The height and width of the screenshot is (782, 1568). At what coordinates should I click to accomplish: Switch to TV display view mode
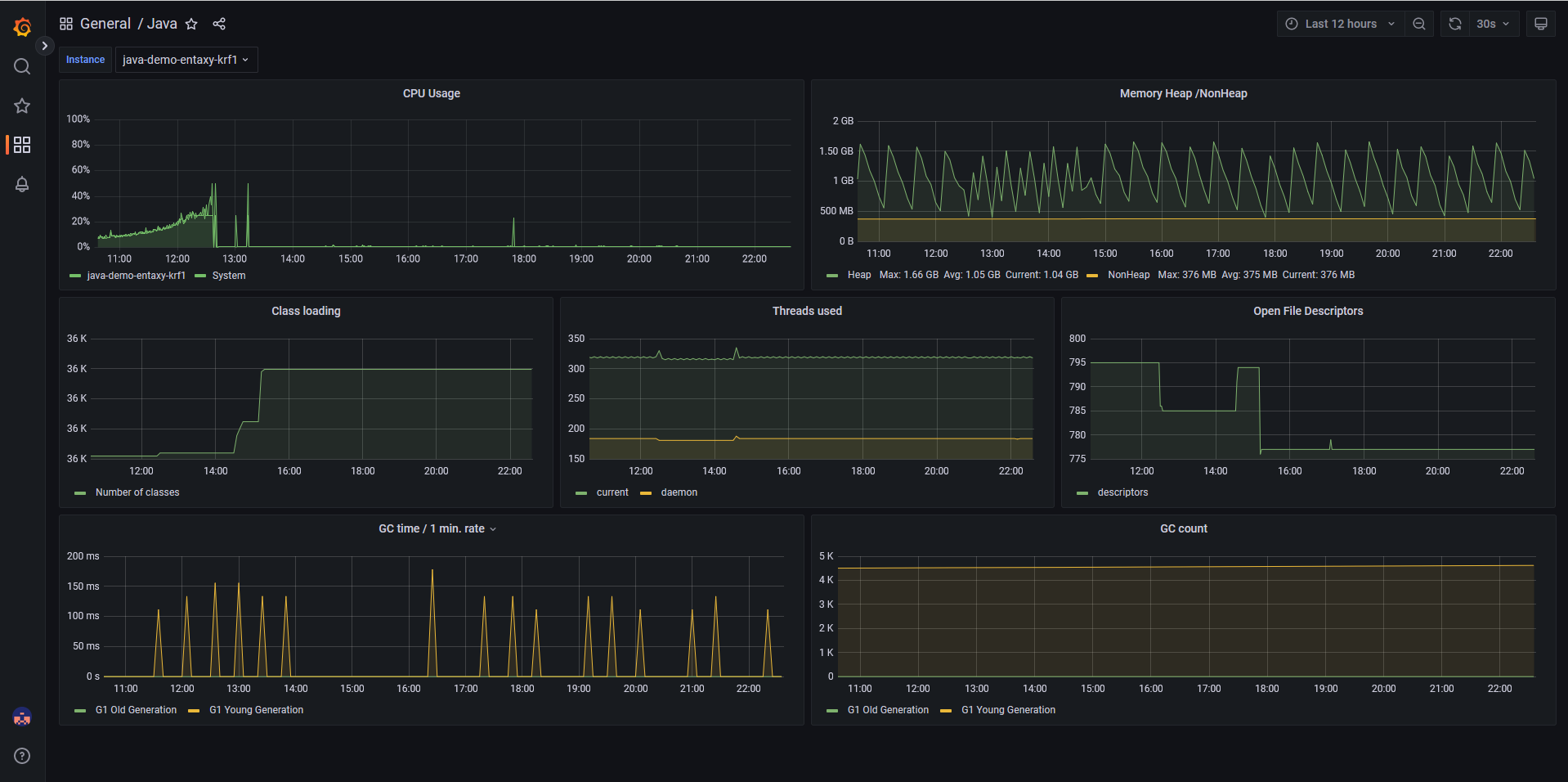pos(1541,24)
